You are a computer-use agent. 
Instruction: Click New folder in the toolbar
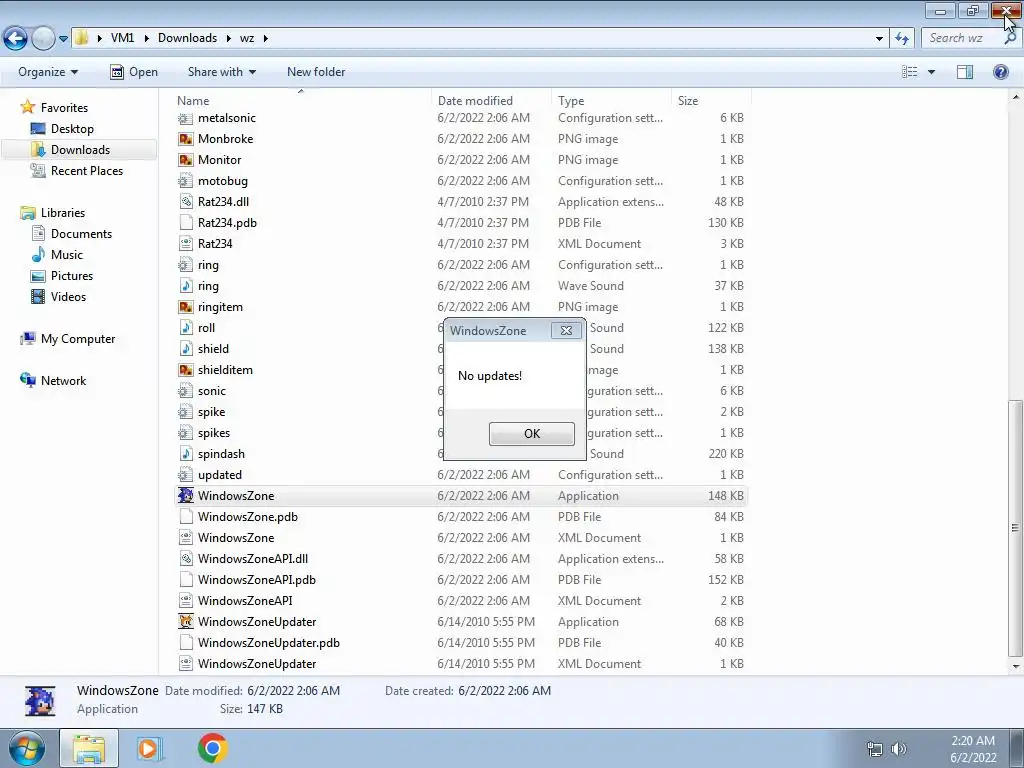(316, 72)
